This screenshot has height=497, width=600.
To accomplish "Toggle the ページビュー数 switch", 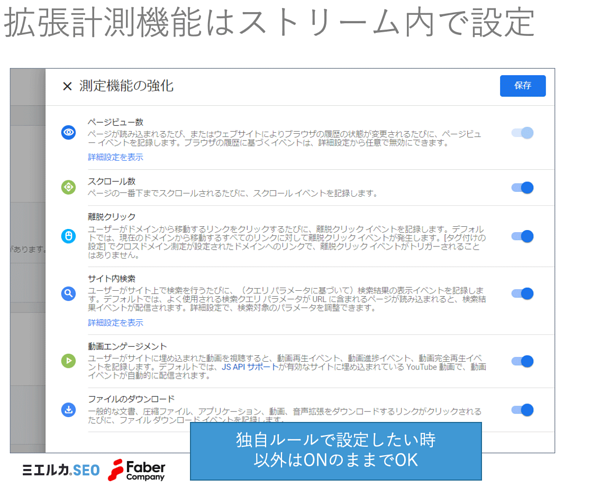I will pyautogui.click(x=523, y=133).
